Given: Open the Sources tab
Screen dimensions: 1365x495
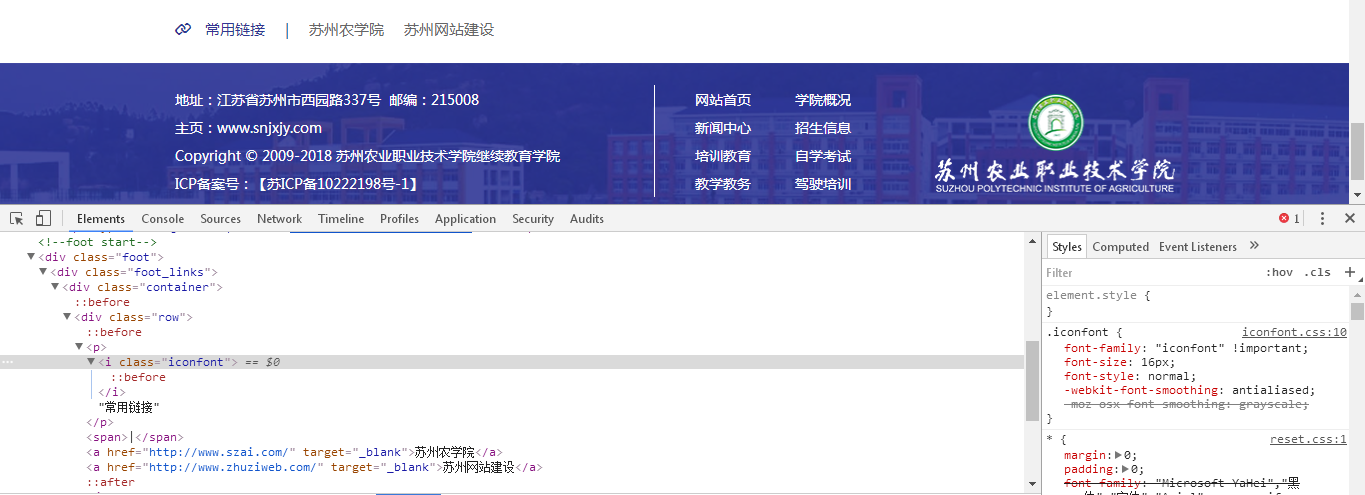Looking at the screenshot, I should pyautogui.click(x=220, y=218).
